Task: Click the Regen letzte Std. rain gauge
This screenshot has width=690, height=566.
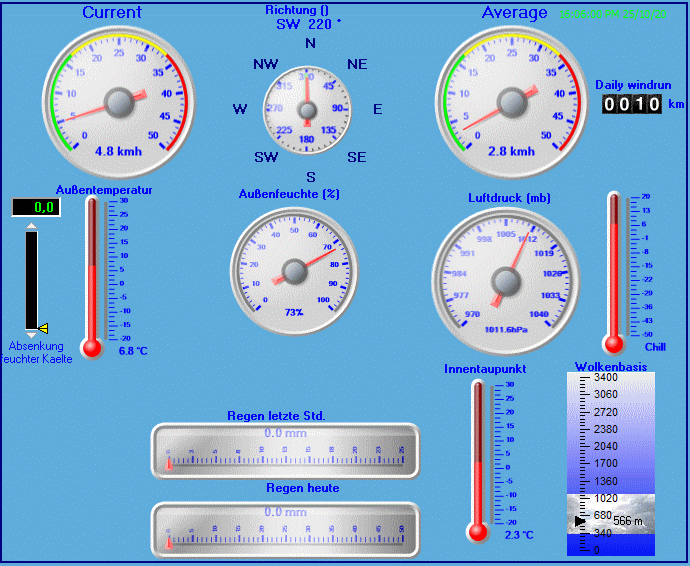Action: click(x=284, y=450)
